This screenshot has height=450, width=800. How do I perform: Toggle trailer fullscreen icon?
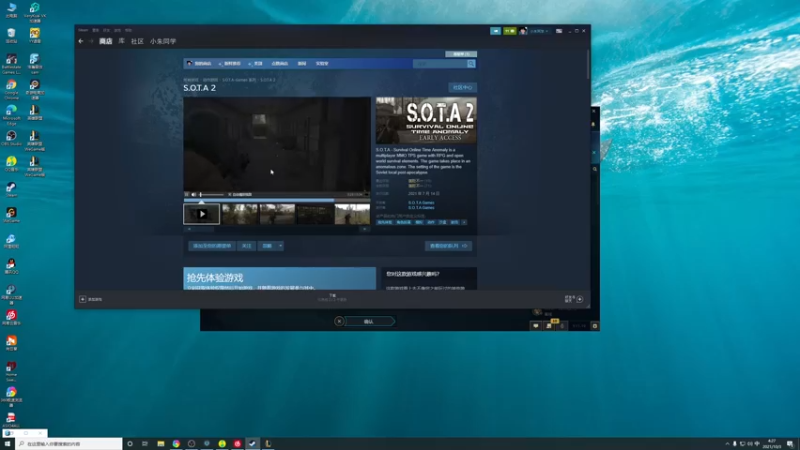tap(366, 194)
